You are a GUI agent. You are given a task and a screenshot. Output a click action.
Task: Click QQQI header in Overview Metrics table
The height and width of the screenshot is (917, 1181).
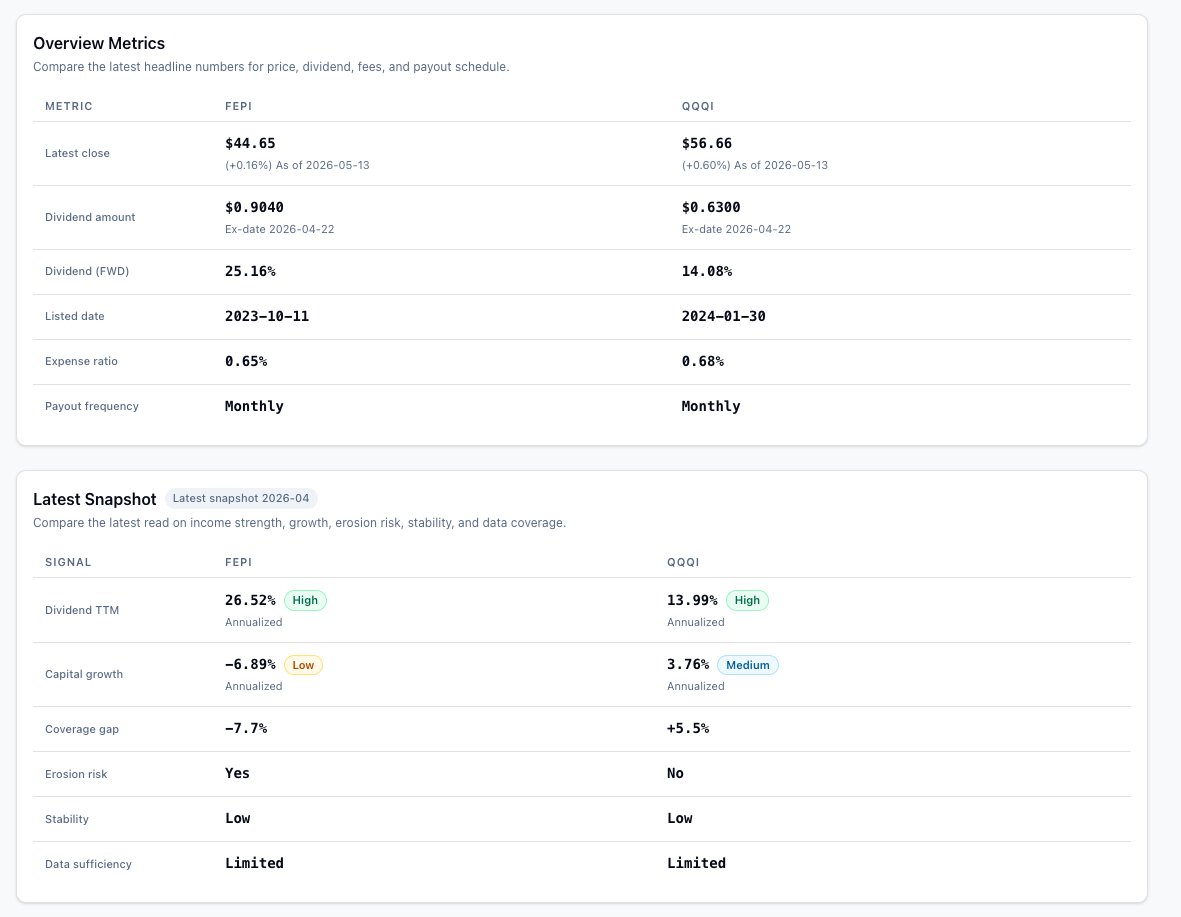point(697,106)
